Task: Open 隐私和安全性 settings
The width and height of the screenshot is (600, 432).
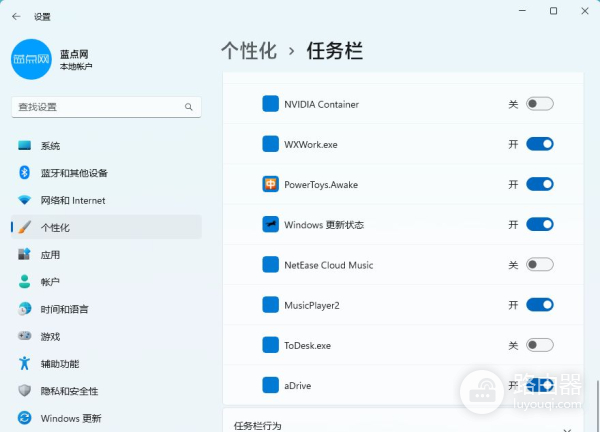Action: pyautogui.click(x=106, y=391)
